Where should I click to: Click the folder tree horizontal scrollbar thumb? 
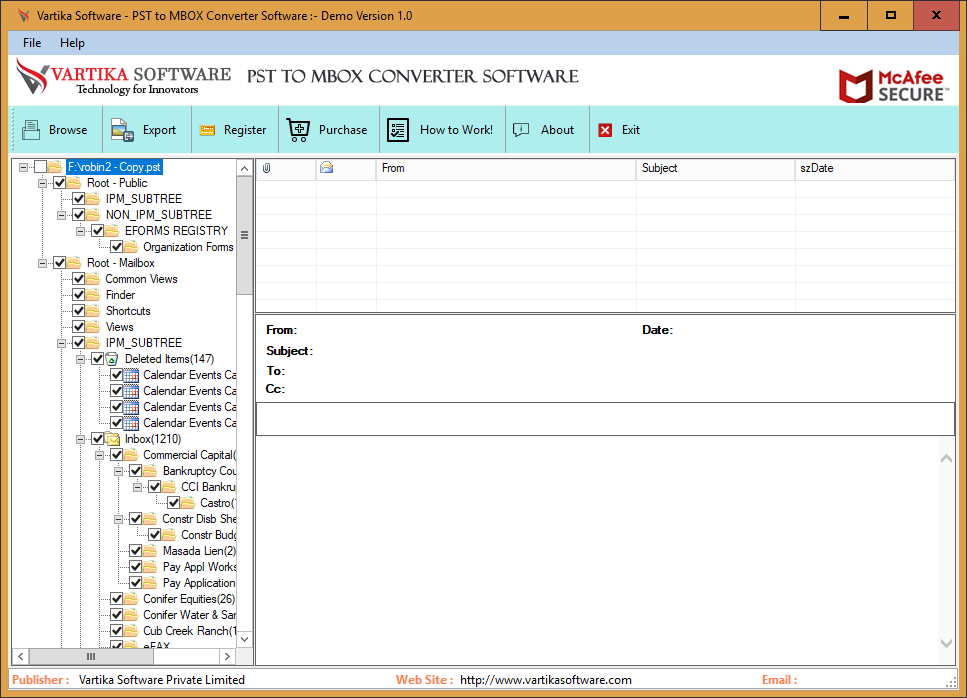(91, 657)
